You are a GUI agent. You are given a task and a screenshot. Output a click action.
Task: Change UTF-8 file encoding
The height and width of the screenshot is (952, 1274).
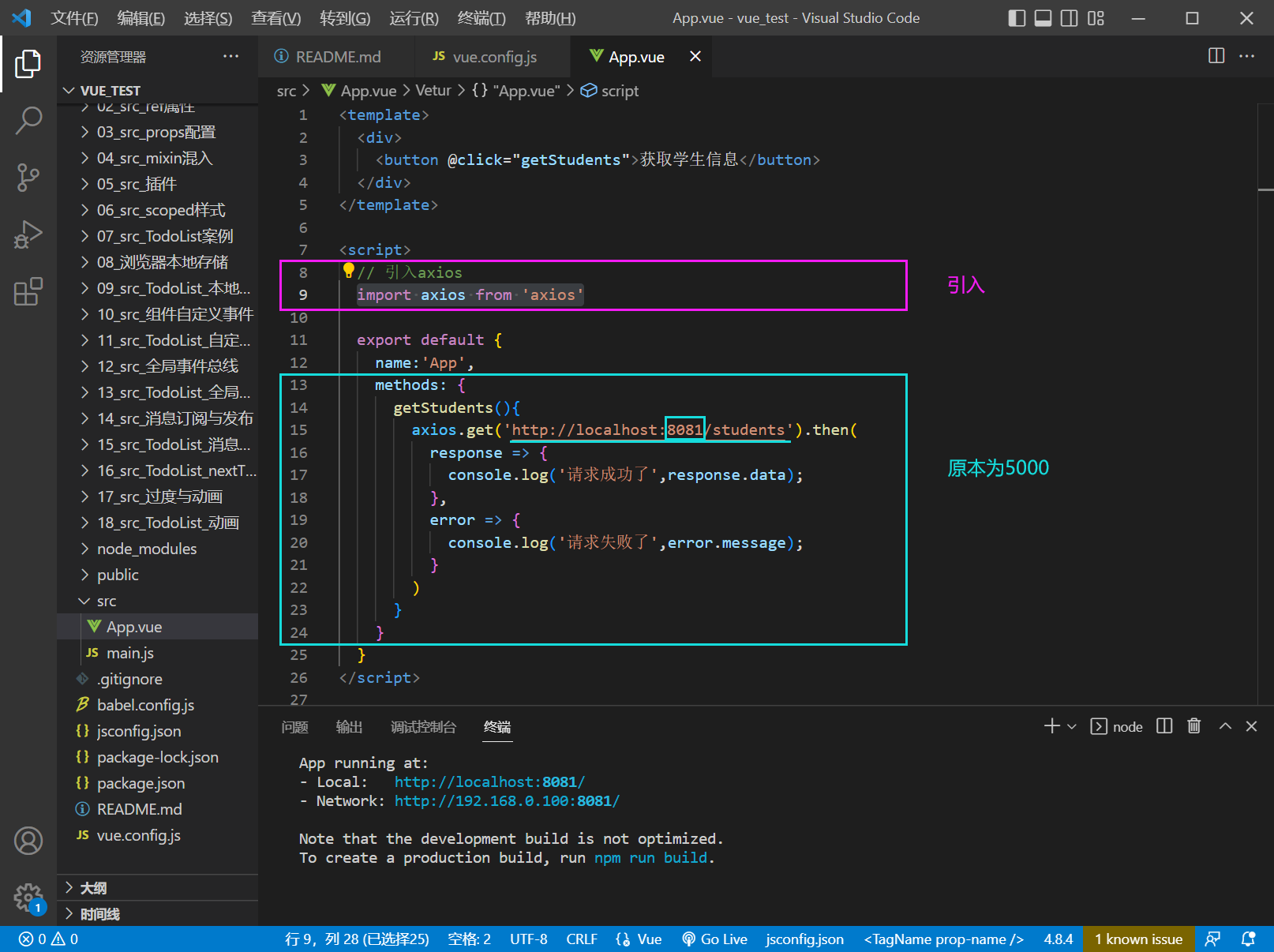[x=528, y=939]
